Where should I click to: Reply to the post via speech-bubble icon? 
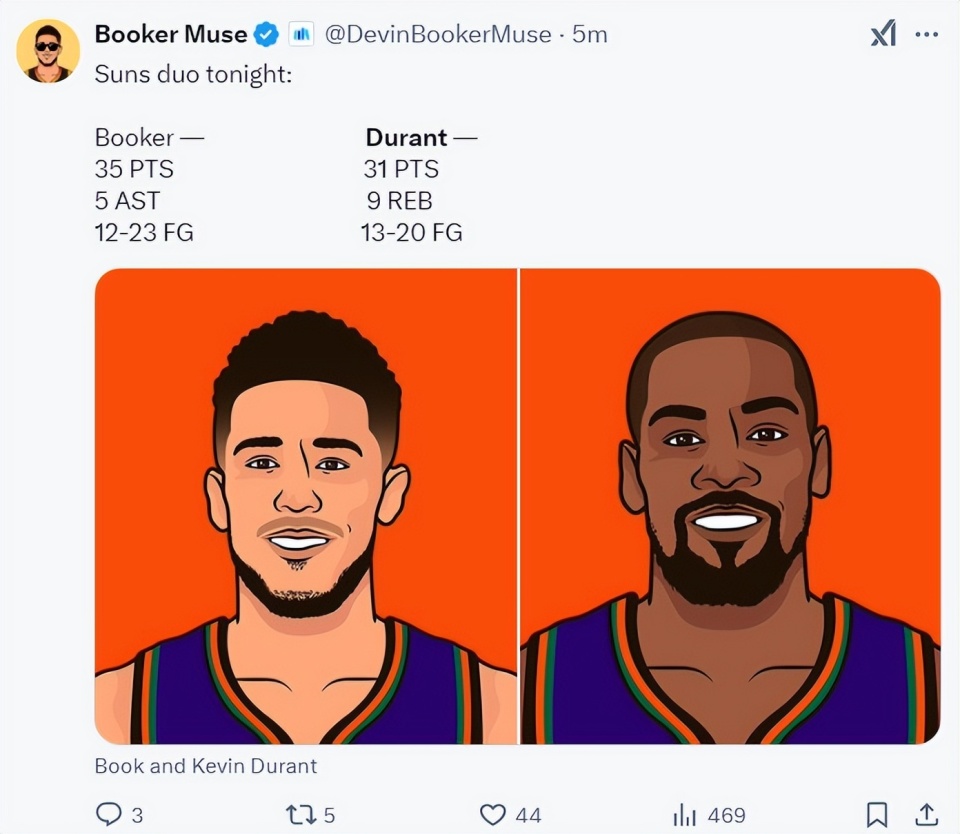tap(109, 815)
